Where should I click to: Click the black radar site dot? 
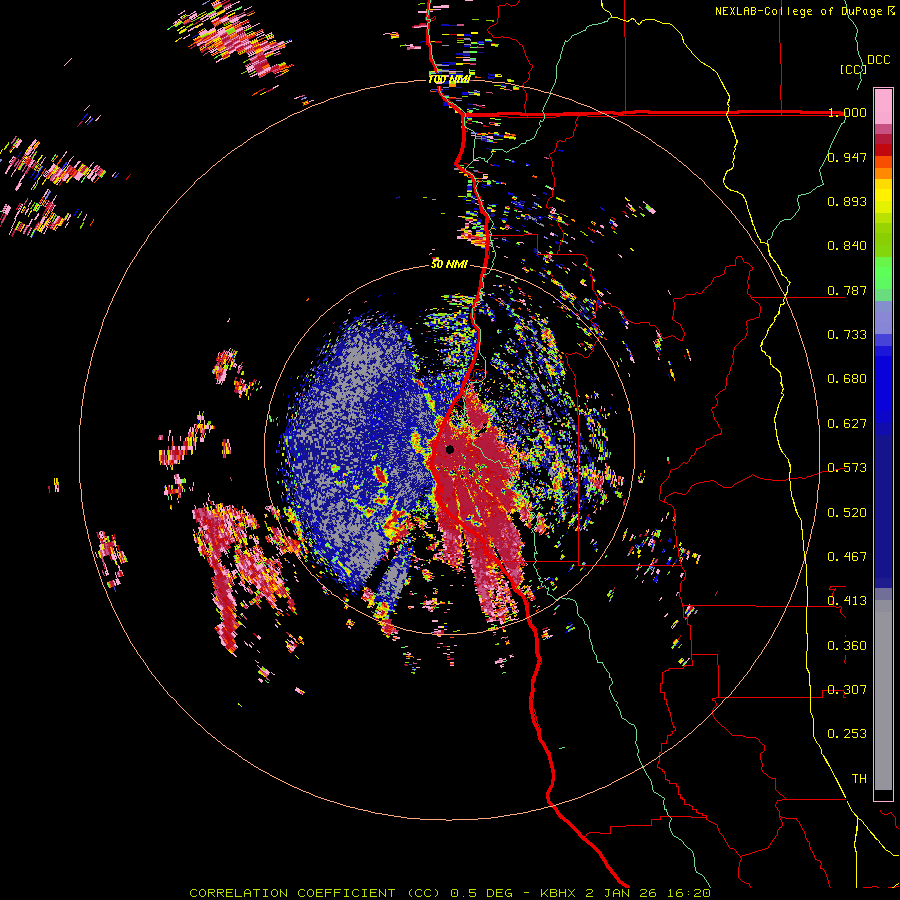click(x=450, y=449)
